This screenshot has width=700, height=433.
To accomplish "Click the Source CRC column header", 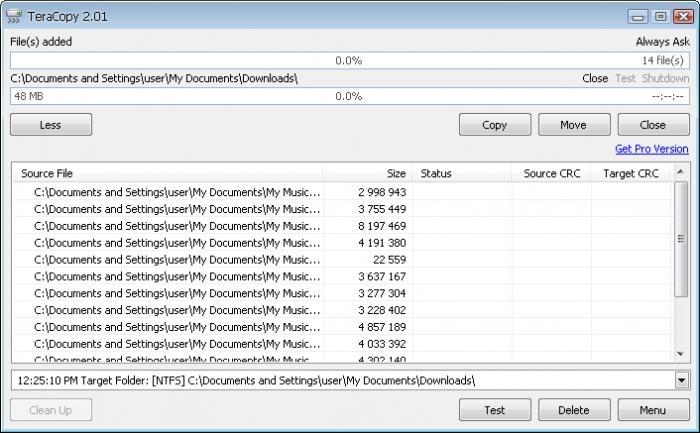I will (551, 173).
